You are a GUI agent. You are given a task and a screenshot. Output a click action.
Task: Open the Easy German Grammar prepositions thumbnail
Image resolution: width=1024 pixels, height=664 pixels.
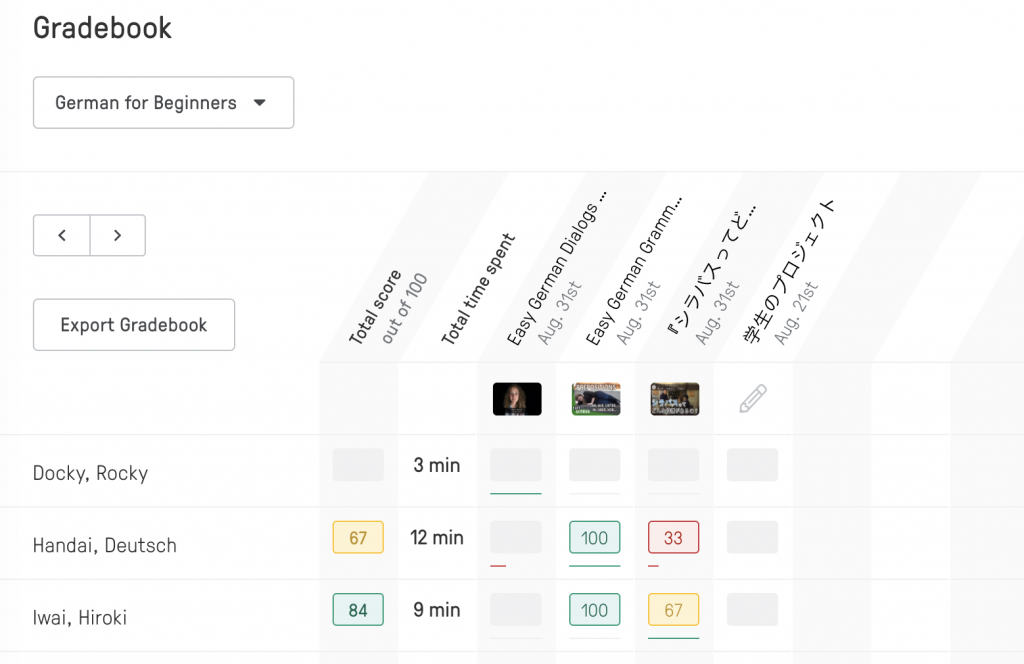coord(595,398)
